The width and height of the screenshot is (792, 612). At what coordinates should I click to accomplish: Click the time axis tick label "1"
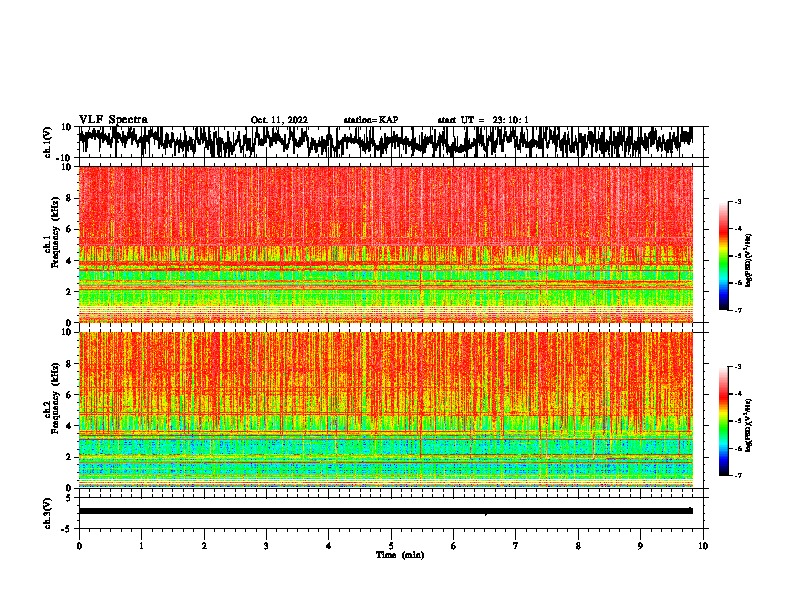tap(141, 546)
